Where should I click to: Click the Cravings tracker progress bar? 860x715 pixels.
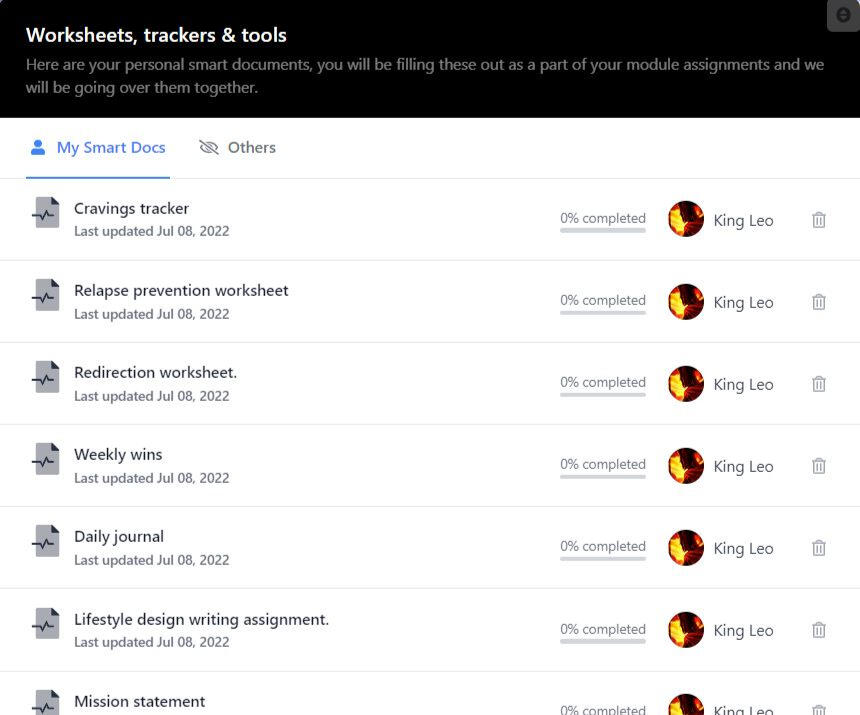tap(602, 231)
